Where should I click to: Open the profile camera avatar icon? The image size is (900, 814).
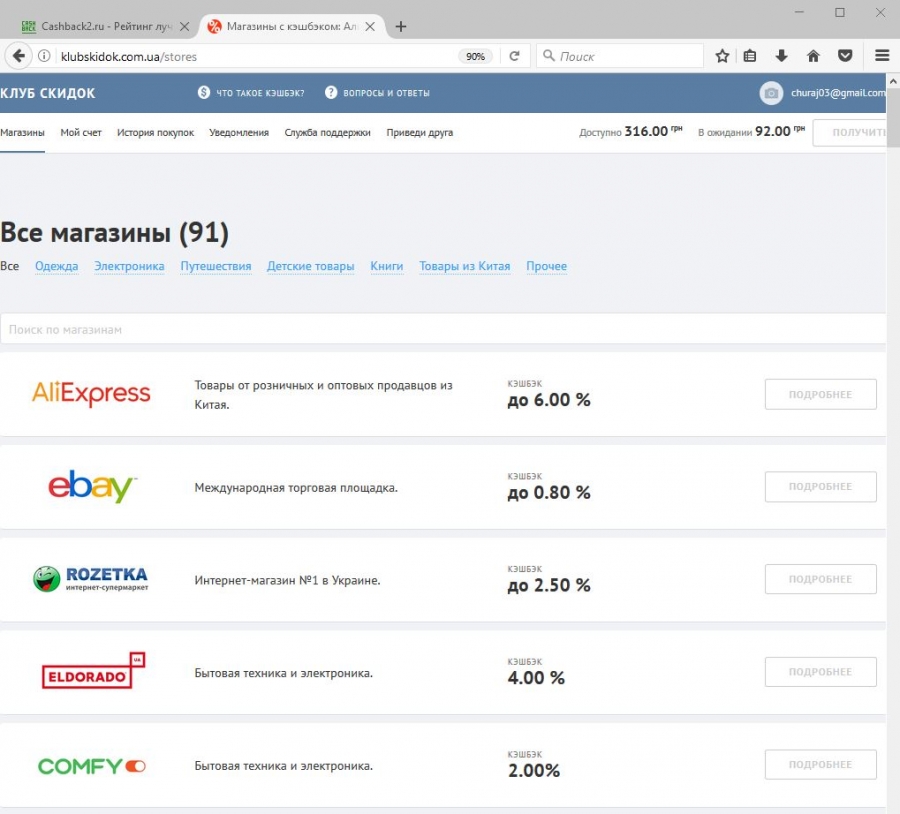[771, 93]
